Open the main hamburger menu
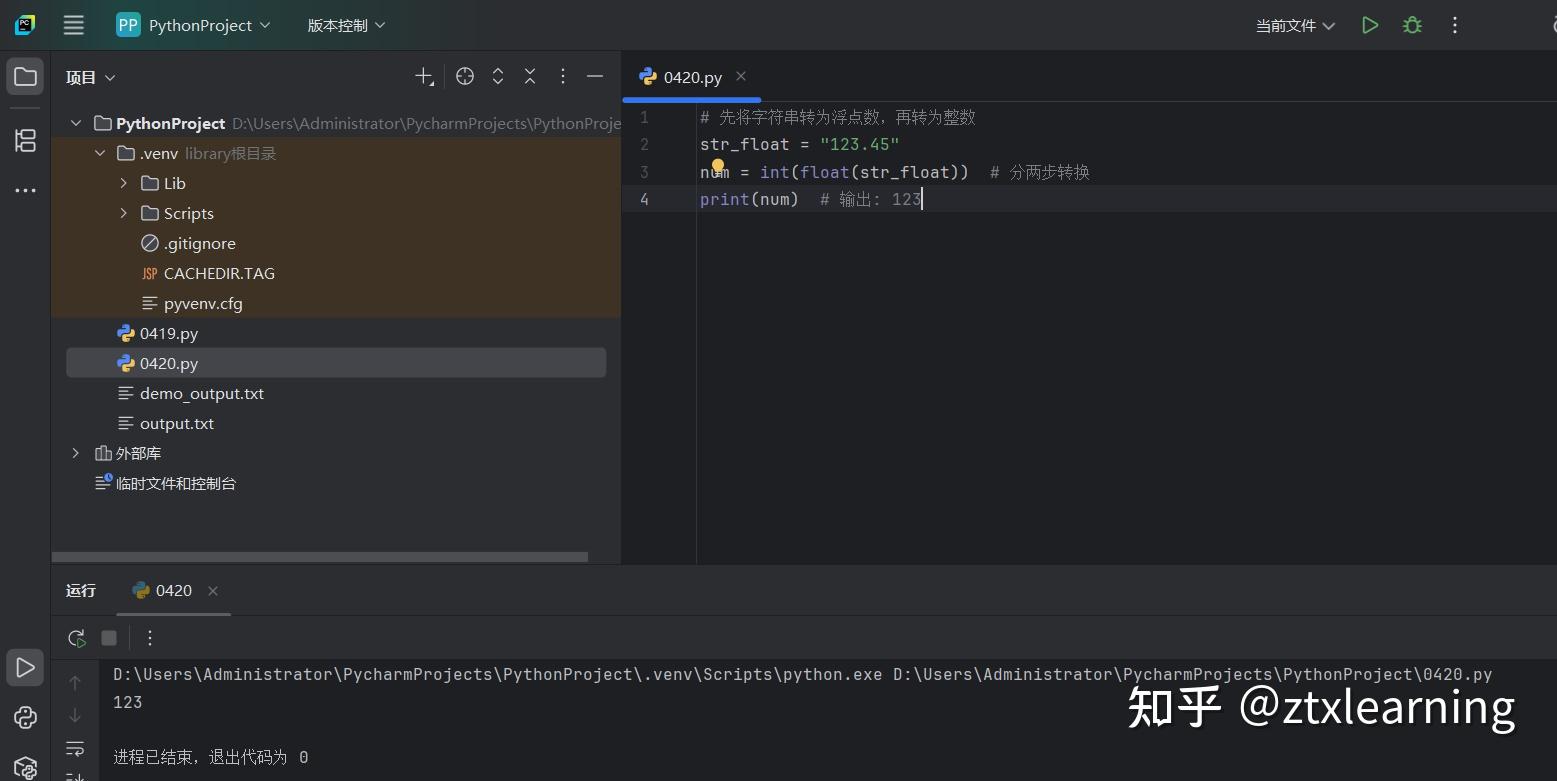Image resolution: width=1557 pixels, height=781 pixels. [x=73, y=24]
